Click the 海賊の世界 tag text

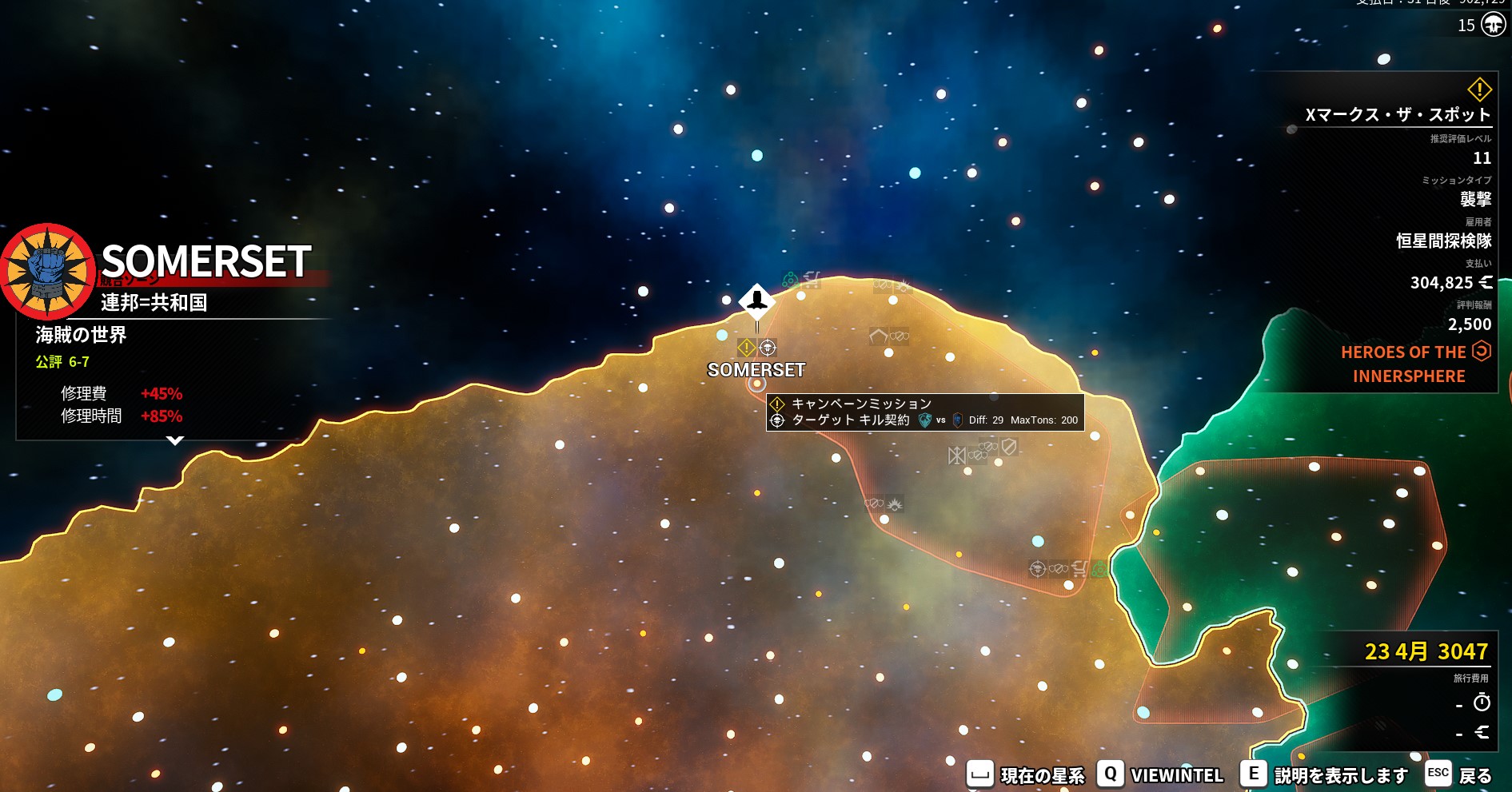coord(81,335)
